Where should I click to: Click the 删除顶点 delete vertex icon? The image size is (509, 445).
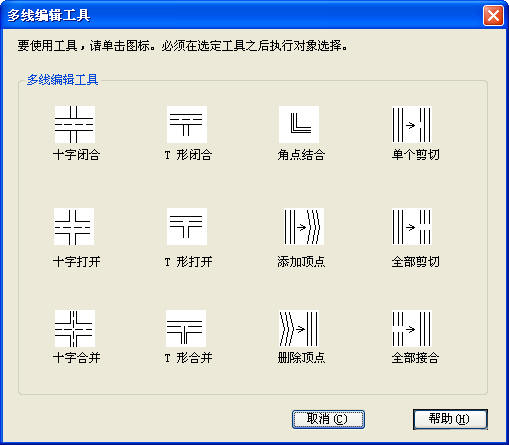pos(299,329)
